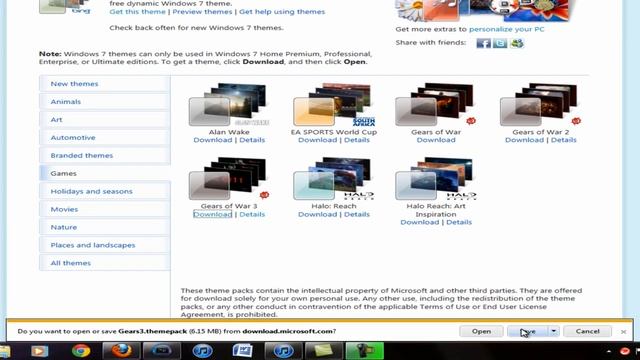
Task: Select the Games category
Action: click(105, 173)
